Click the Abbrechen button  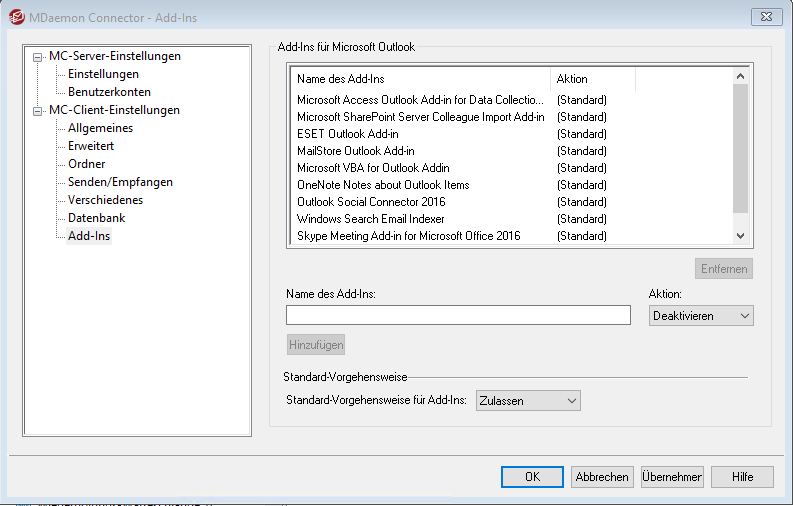(x=602, y=477)
